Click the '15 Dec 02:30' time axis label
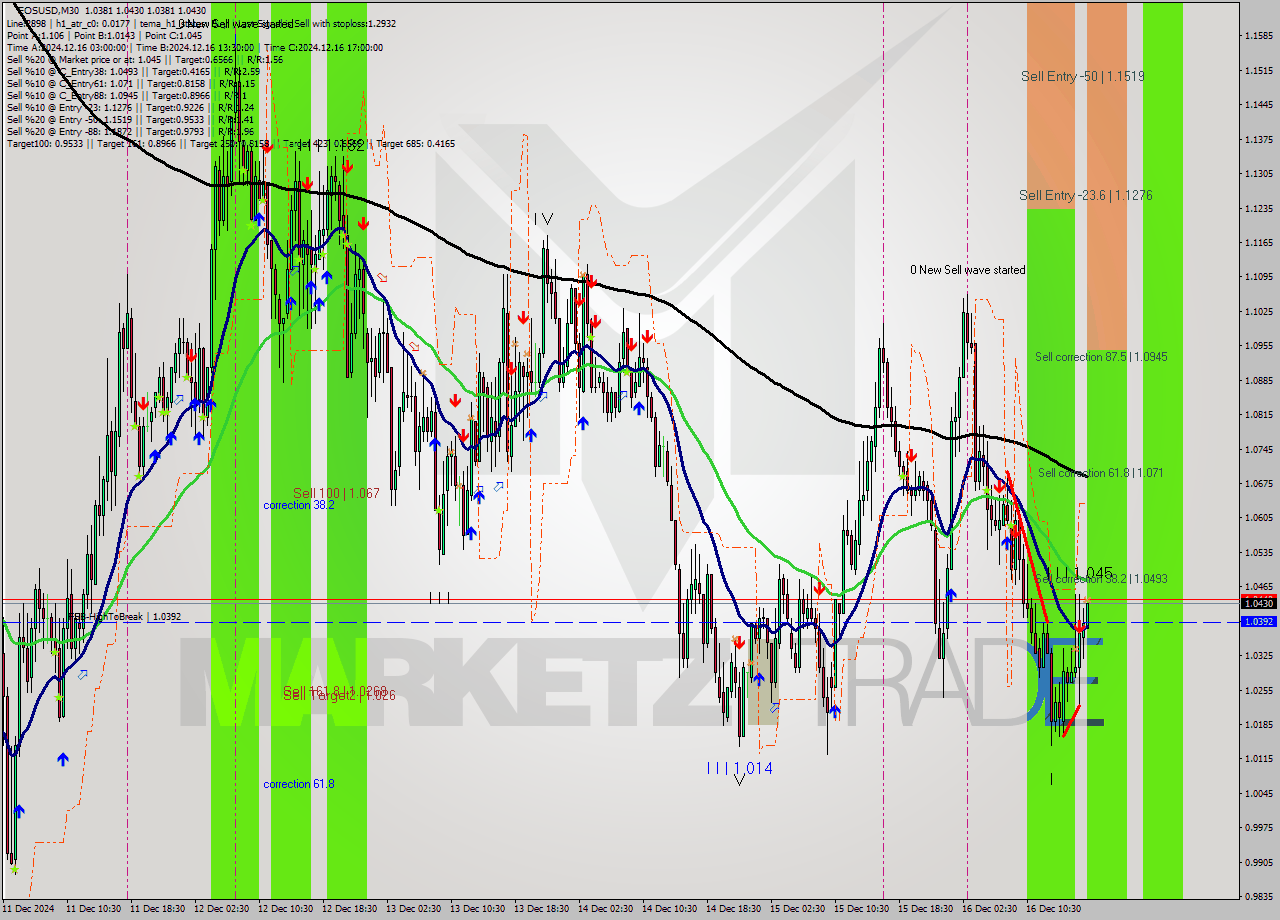Image resolution: width=1280 pixels, height=920 pixels. [x=798, y=909]
